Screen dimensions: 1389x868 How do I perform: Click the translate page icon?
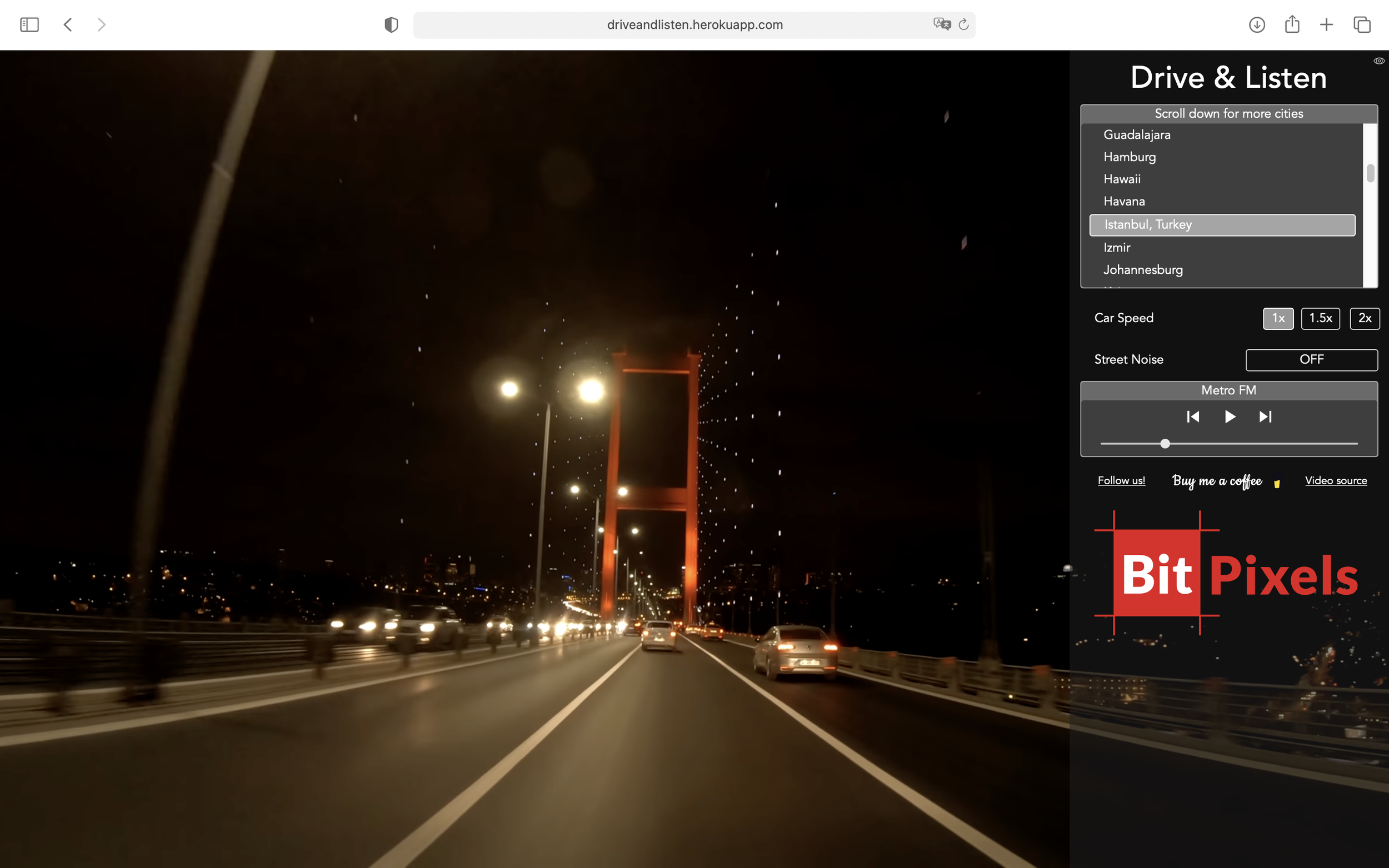tap(942, 24)
